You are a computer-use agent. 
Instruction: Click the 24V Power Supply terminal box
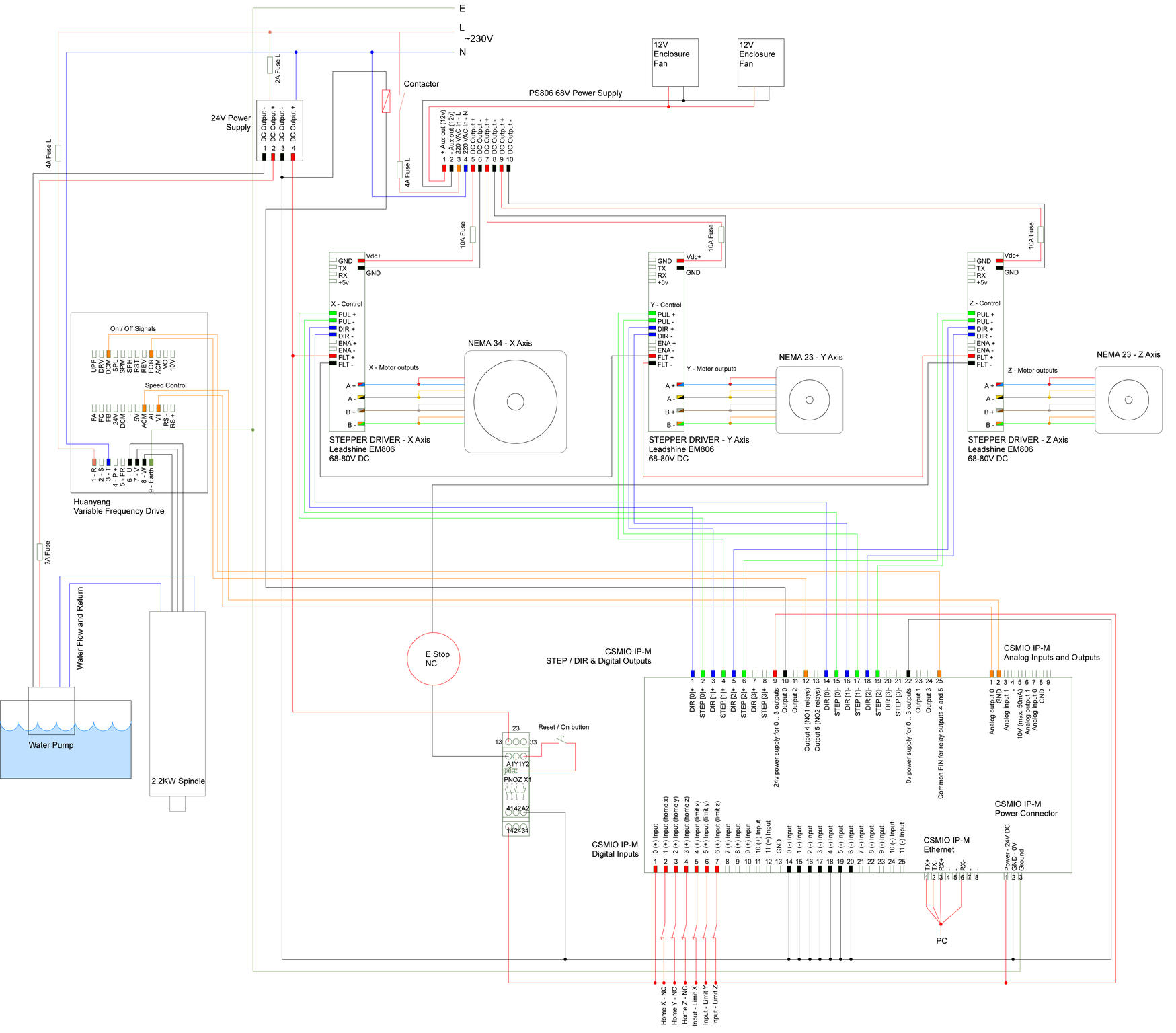pos(280,130)
